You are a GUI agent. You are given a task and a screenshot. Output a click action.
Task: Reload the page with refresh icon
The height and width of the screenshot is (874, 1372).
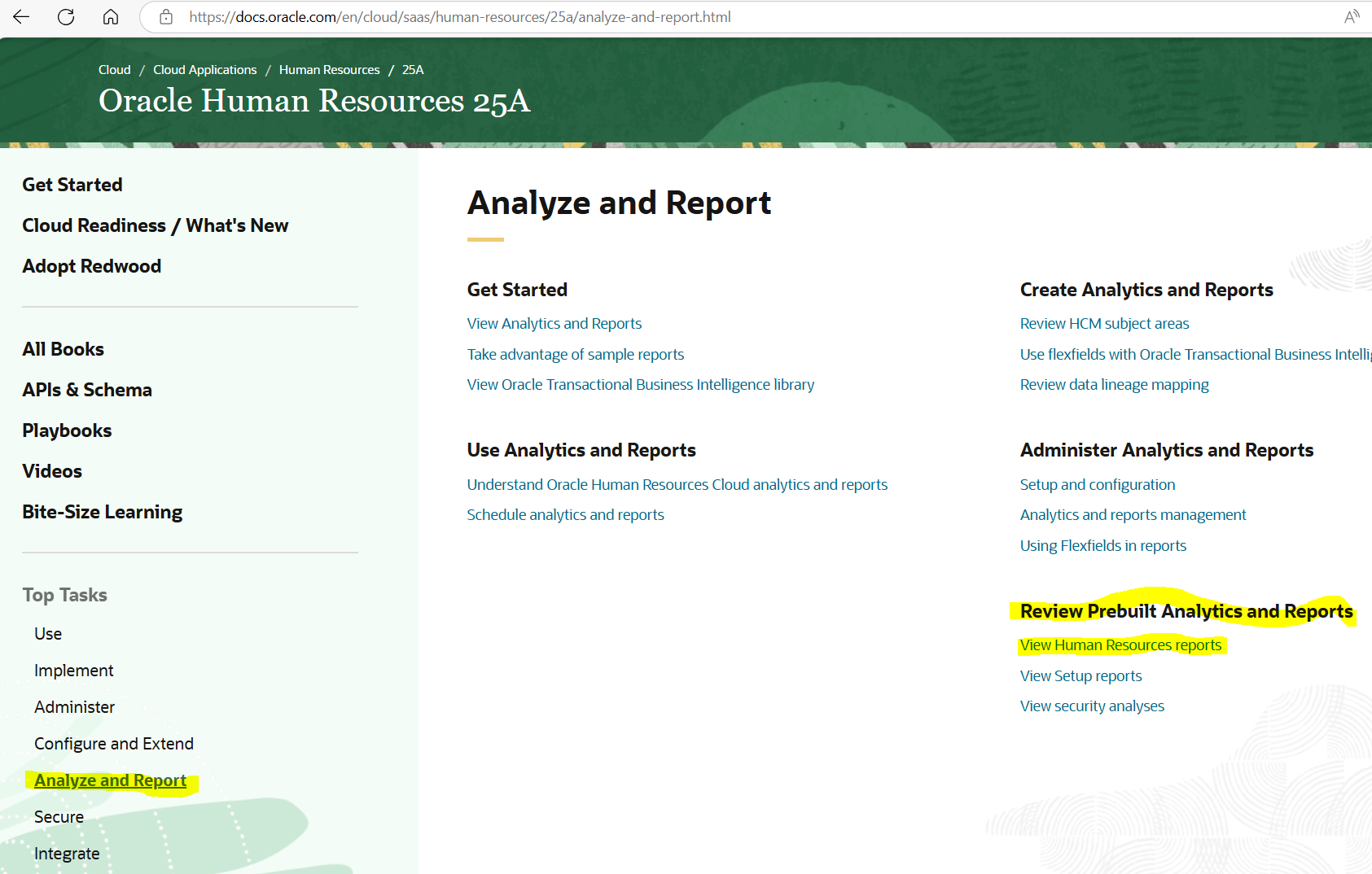click(66, 17)
